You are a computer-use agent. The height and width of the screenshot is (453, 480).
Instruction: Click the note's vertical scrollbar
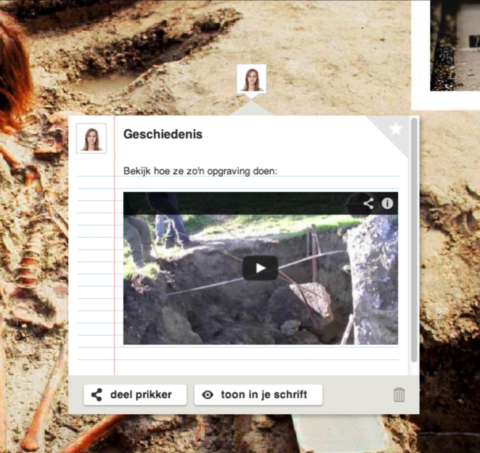(x=414, y=239)
